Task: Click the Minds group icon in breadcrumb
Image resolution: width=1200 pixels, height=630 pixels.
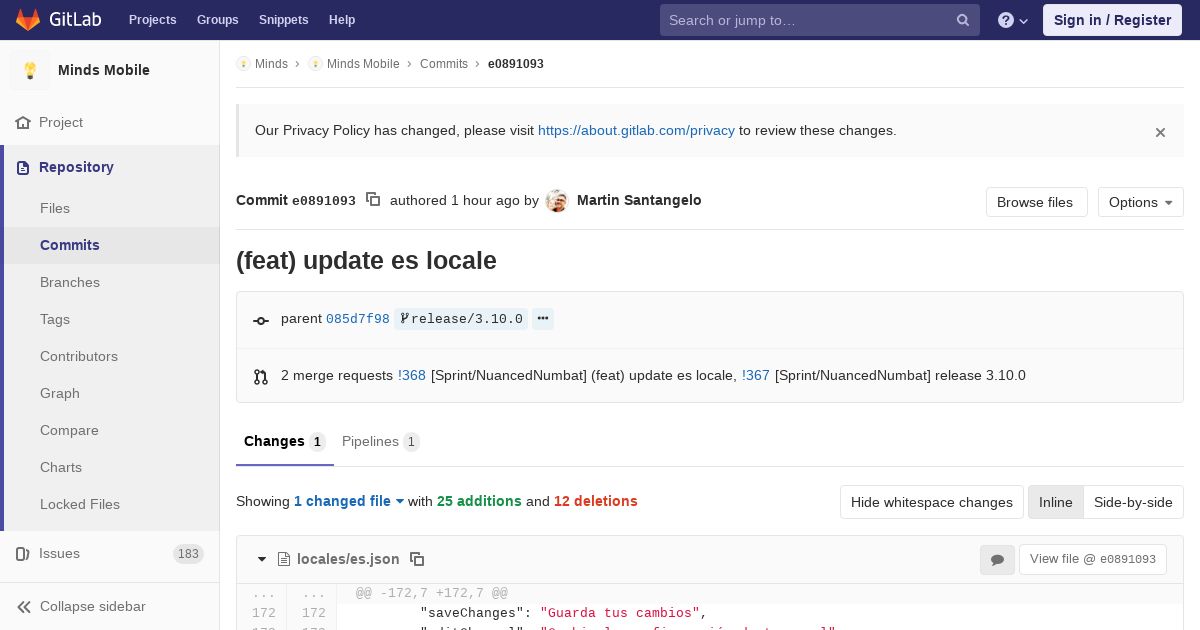Action: click(x=243, y=64)
